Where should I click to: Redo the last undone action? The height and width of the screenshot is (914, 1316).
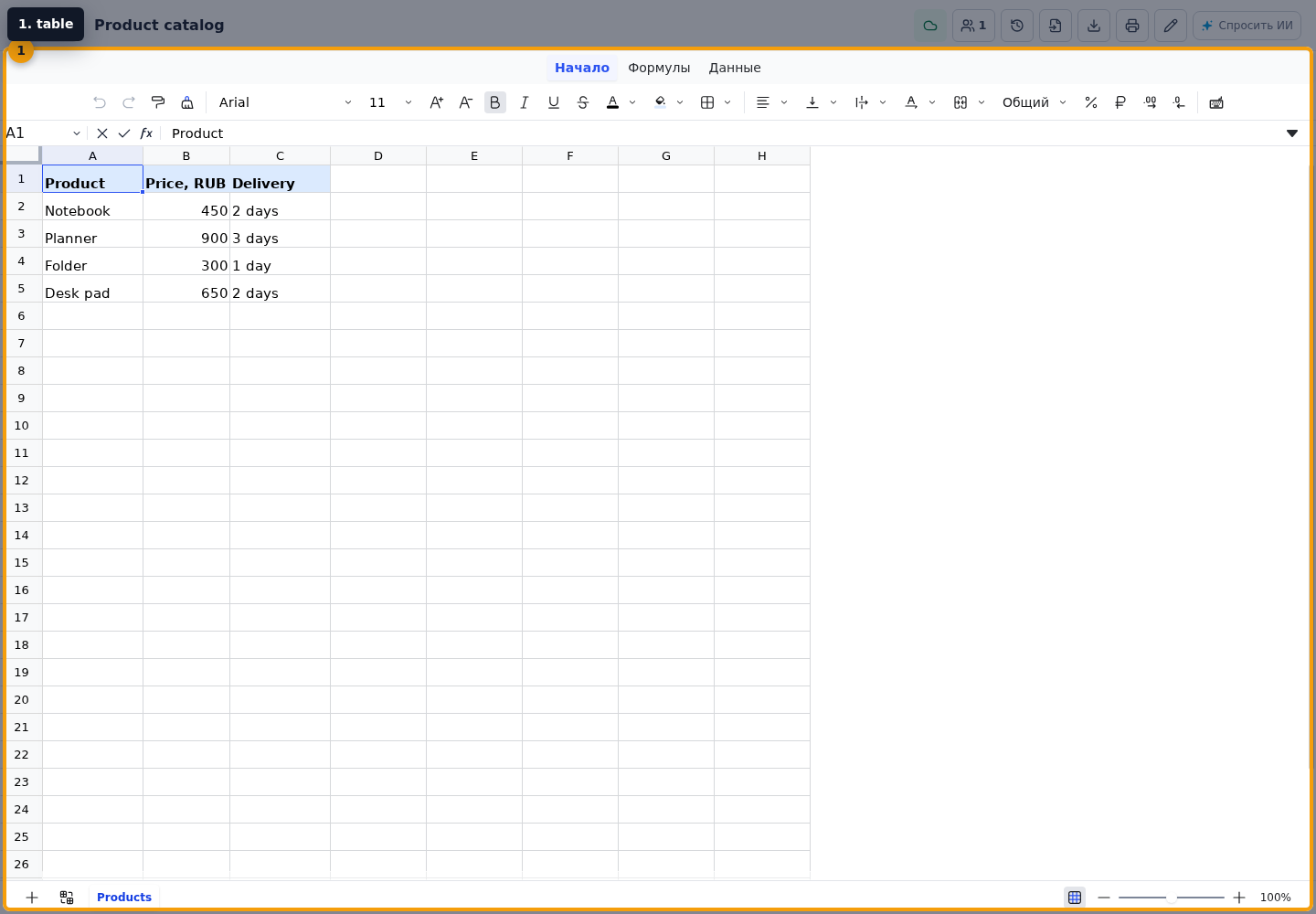(129, 102)
